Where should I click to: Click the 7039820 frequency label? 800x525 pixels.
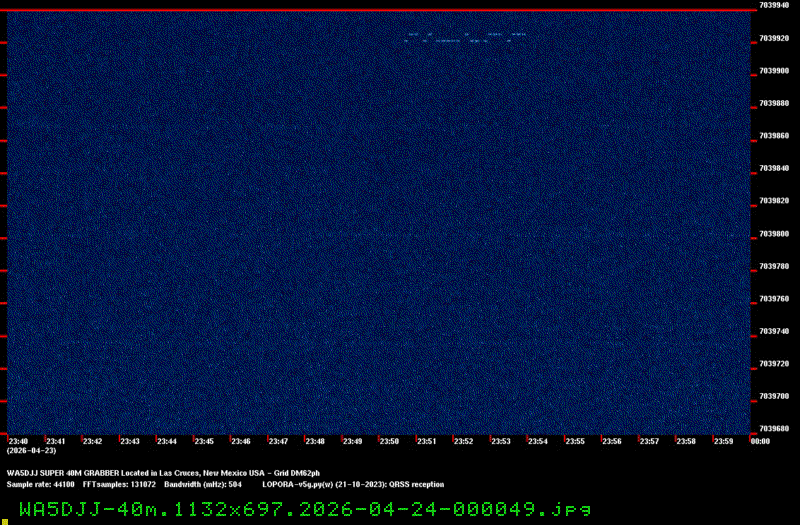(774, 201)
